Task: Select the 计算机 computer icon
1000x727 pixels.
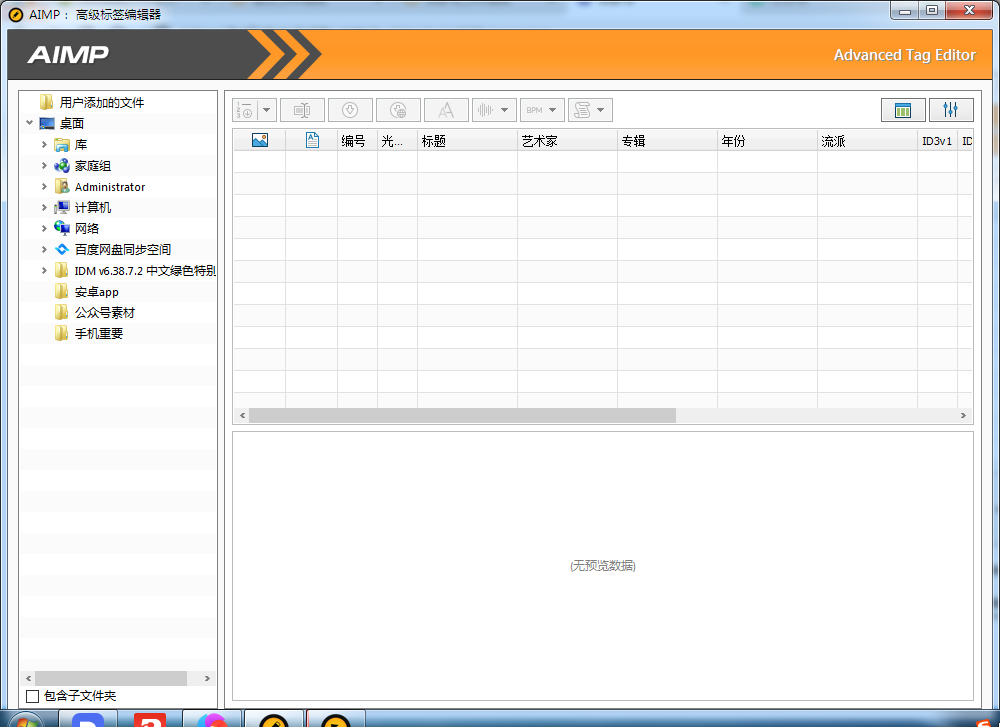Action: pos(62,207)
